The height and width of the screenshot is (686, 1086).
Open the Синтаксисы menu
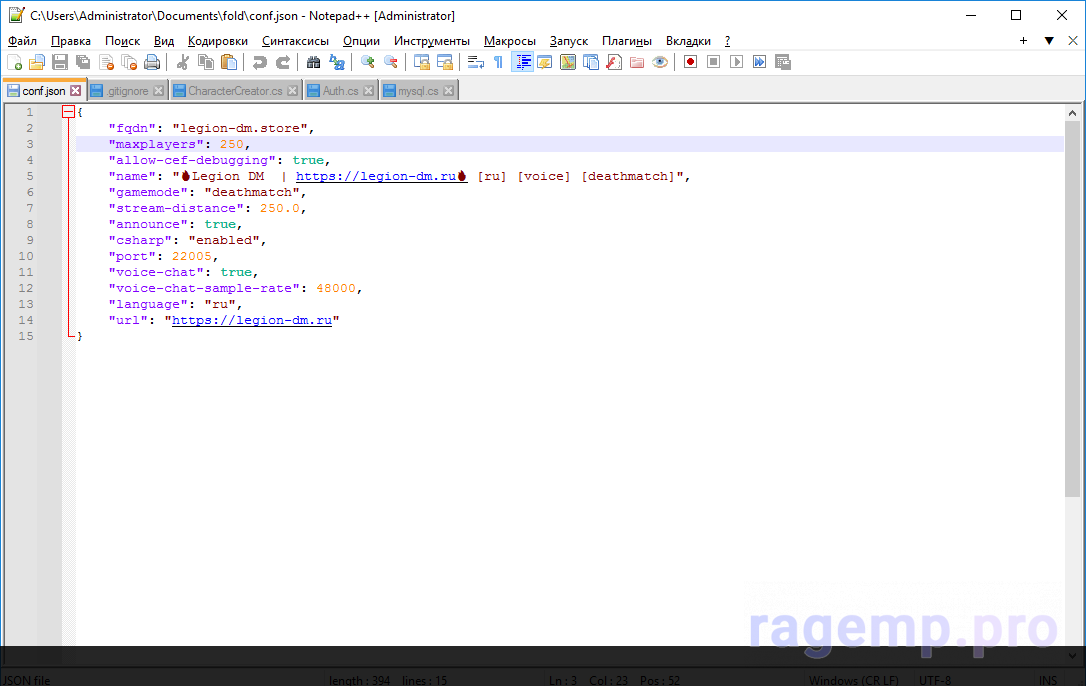(295, 41)
